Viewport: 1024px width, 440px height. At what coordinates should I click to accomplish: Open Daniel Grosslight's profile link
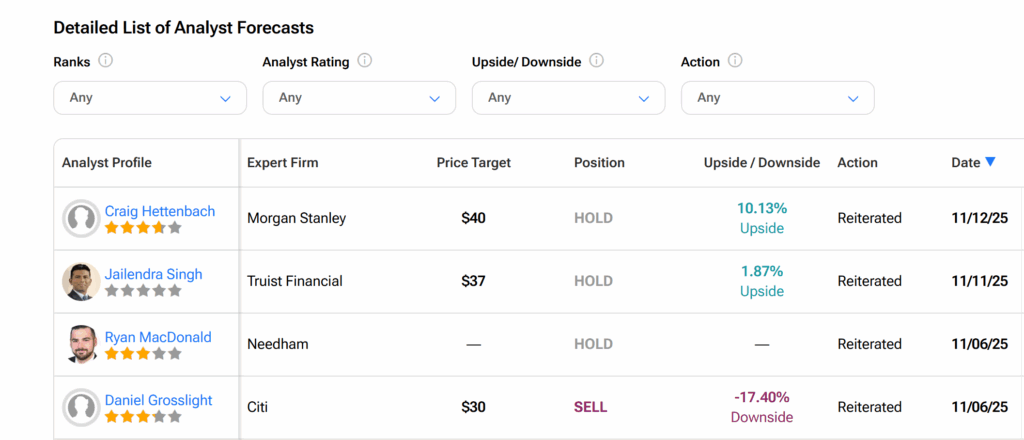coord(158,400)
